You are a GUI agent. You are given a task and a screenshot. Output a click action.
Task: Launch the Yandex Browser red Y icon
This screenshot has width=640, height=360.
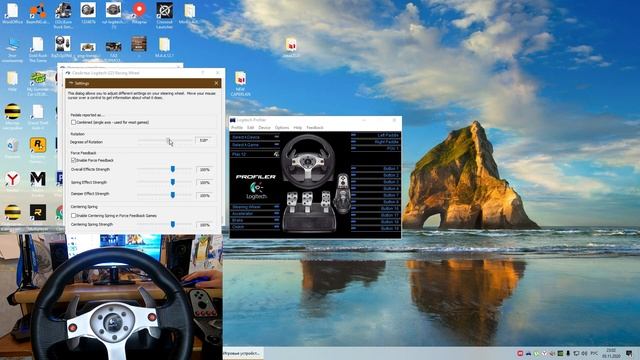pyautogui.click(x=12, y=179)
